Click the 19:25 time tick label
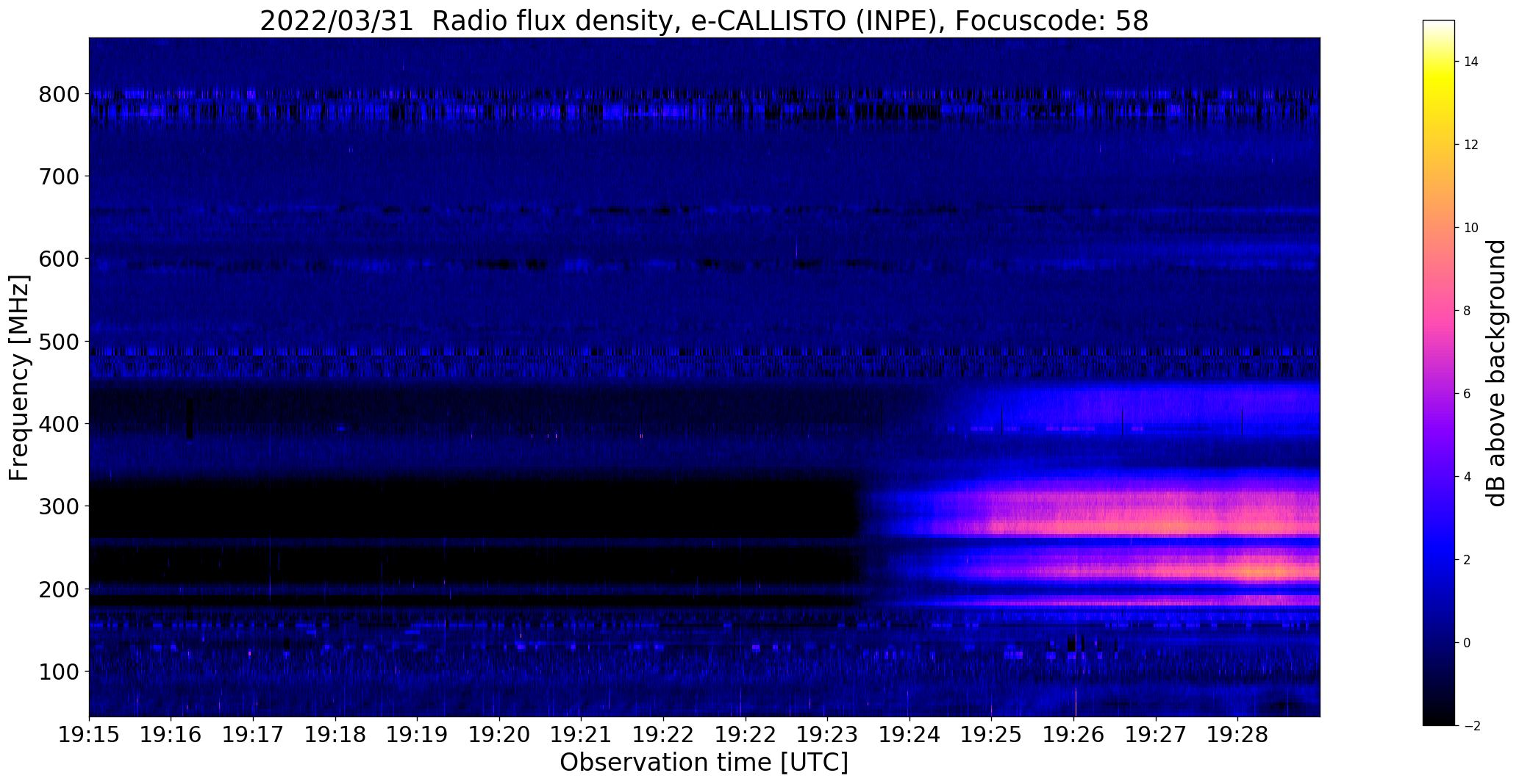This screenshot has height=784, width=1519. point(991,736)
